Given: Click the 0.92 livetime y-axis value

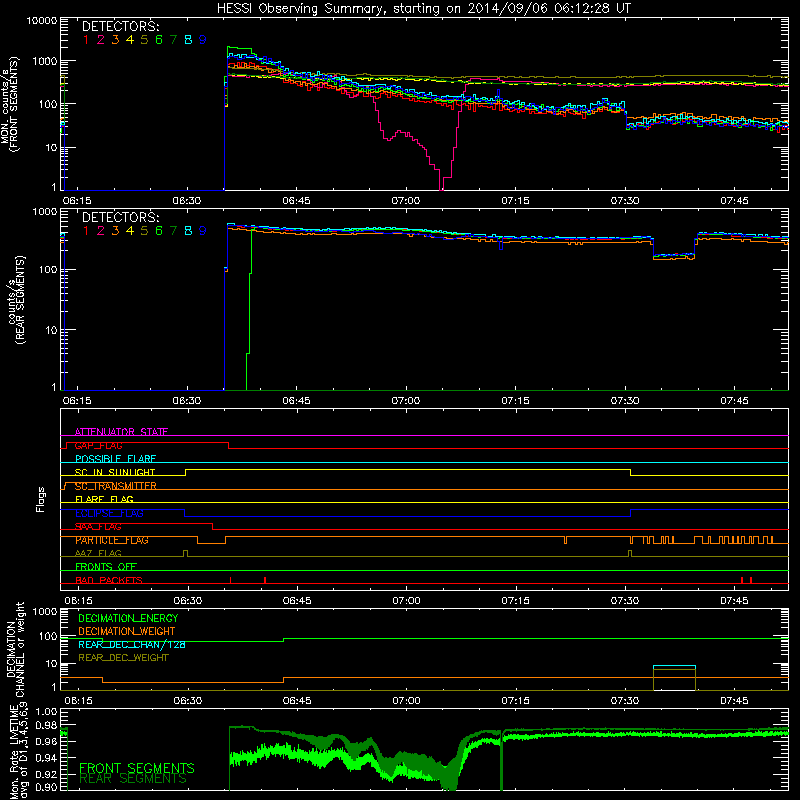Looking at the screenshot, I should (47, 772).
